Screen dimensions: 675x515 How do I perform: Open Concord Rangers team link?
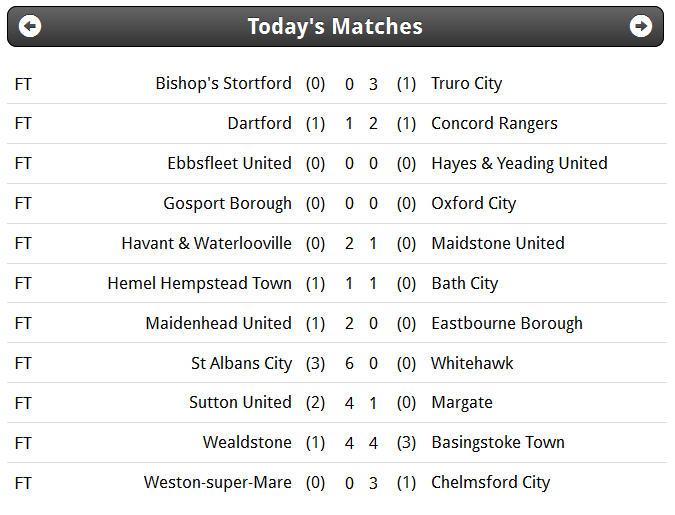coord(494,124)
